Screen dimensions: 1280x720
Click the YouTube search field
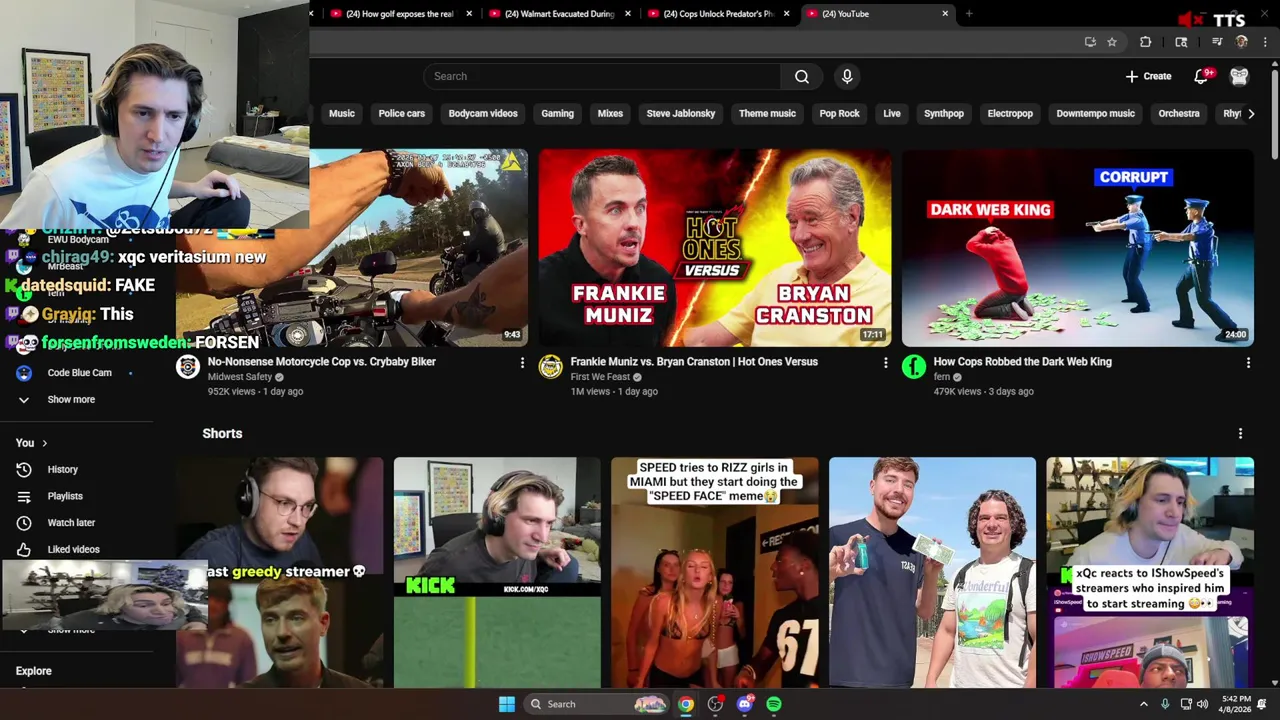(602, 76)
